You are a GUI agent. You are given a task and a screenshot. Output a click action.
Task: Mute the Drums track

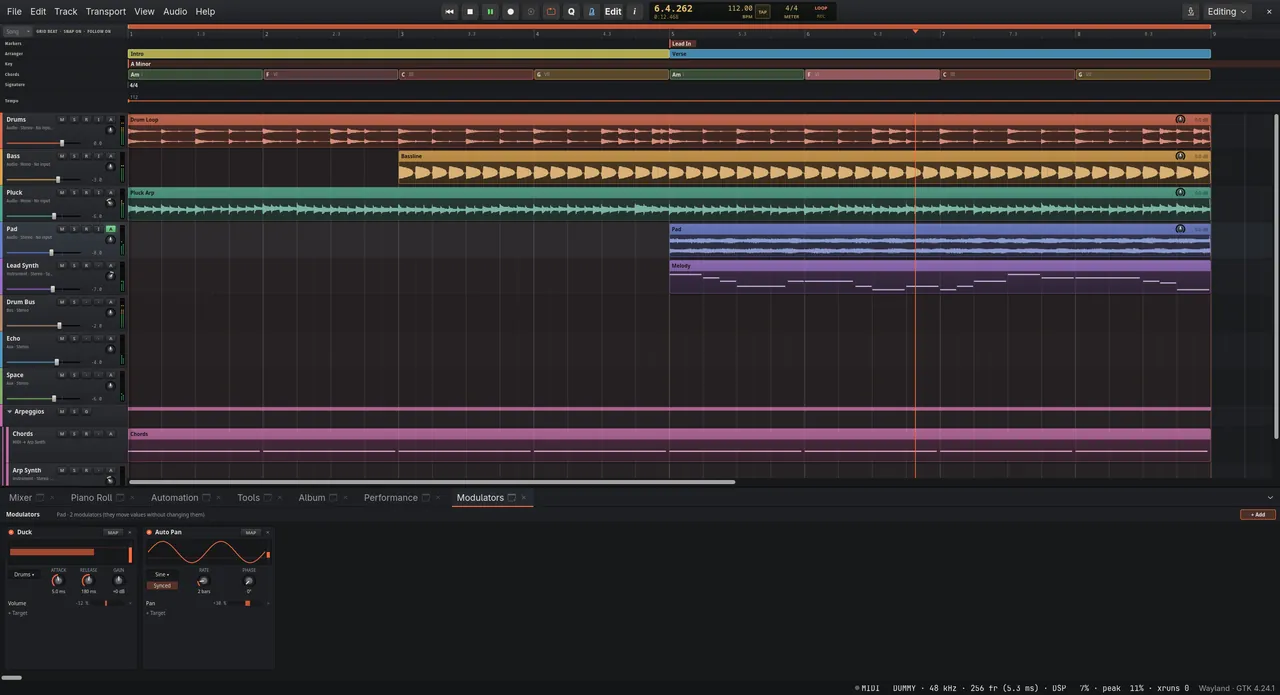62,119
